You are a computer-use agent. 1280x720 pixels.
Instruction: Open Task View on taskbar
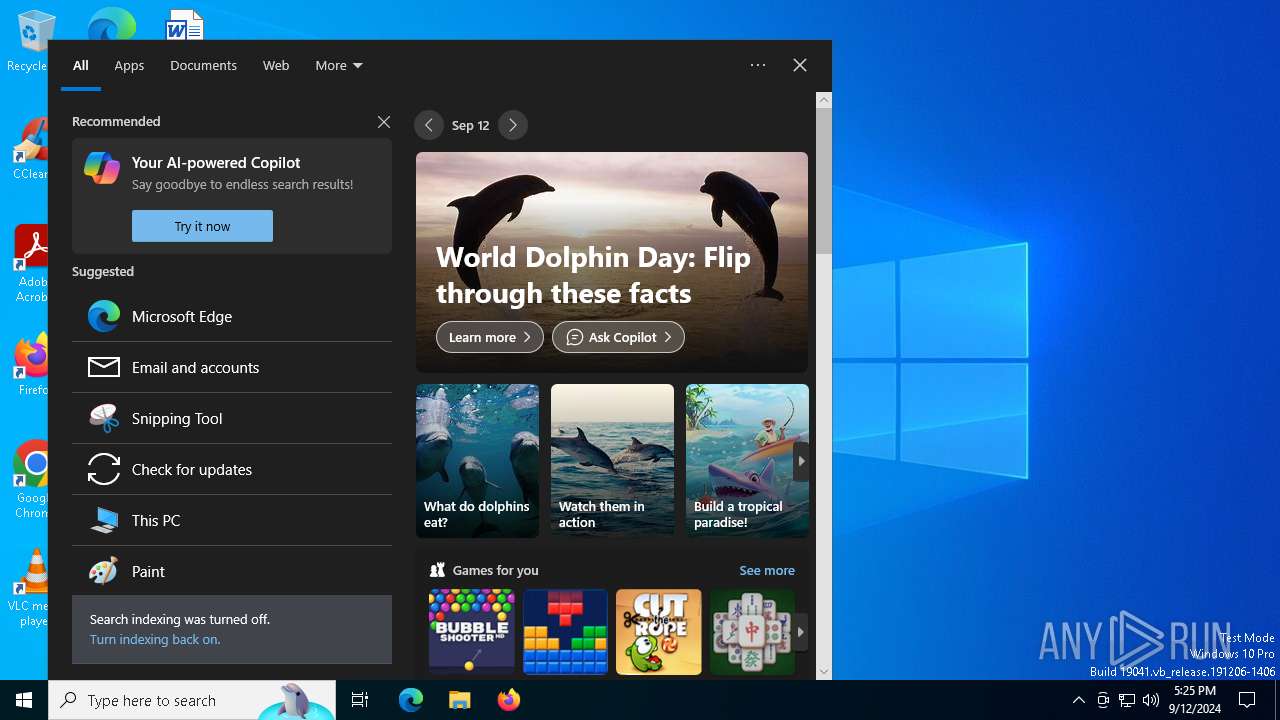tap(360, 700)
